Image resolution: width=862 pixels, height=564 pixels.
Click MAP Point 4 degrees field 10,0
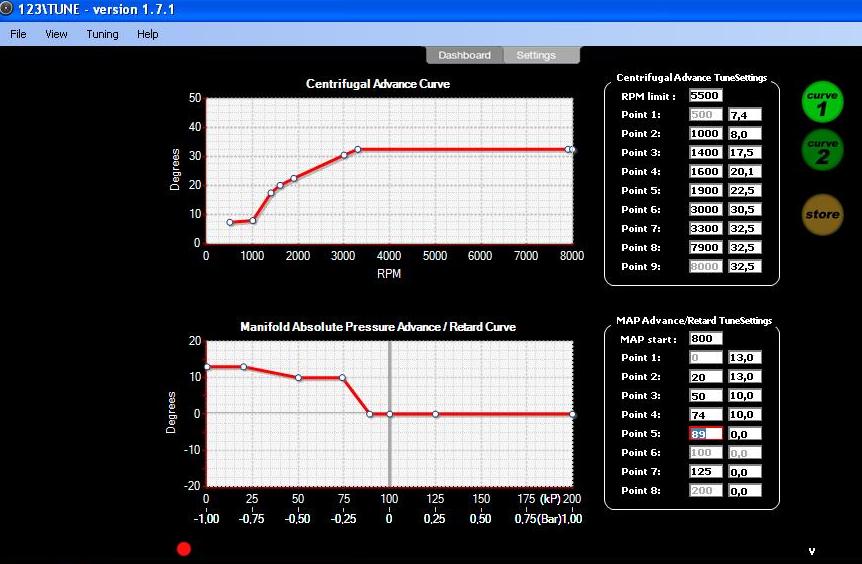click(x=745, y=415)
